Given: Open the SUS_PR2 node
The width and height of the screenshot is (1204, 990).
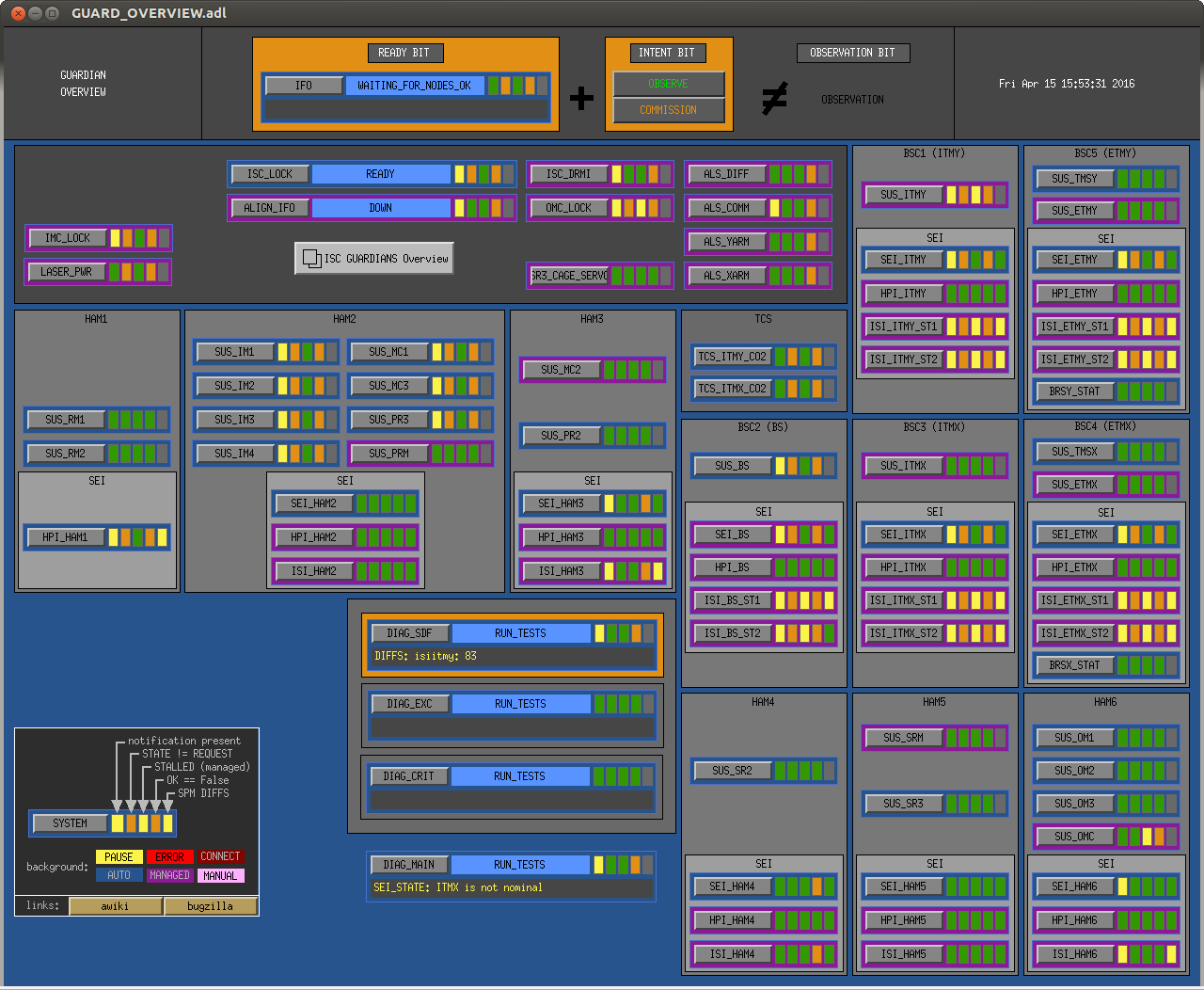Looking at the screenshot, I should point(562,436).
